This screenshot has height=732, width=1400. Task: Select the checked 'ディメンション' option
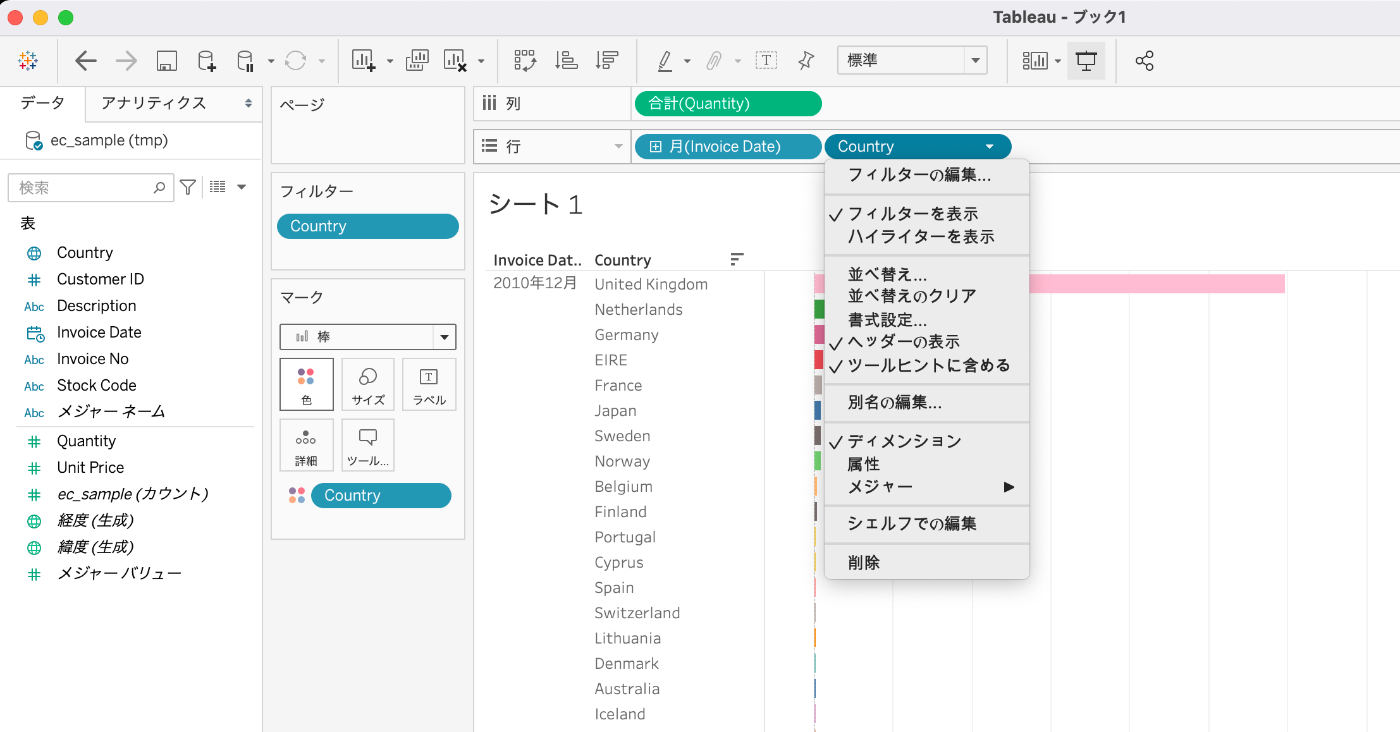[927, 441]
